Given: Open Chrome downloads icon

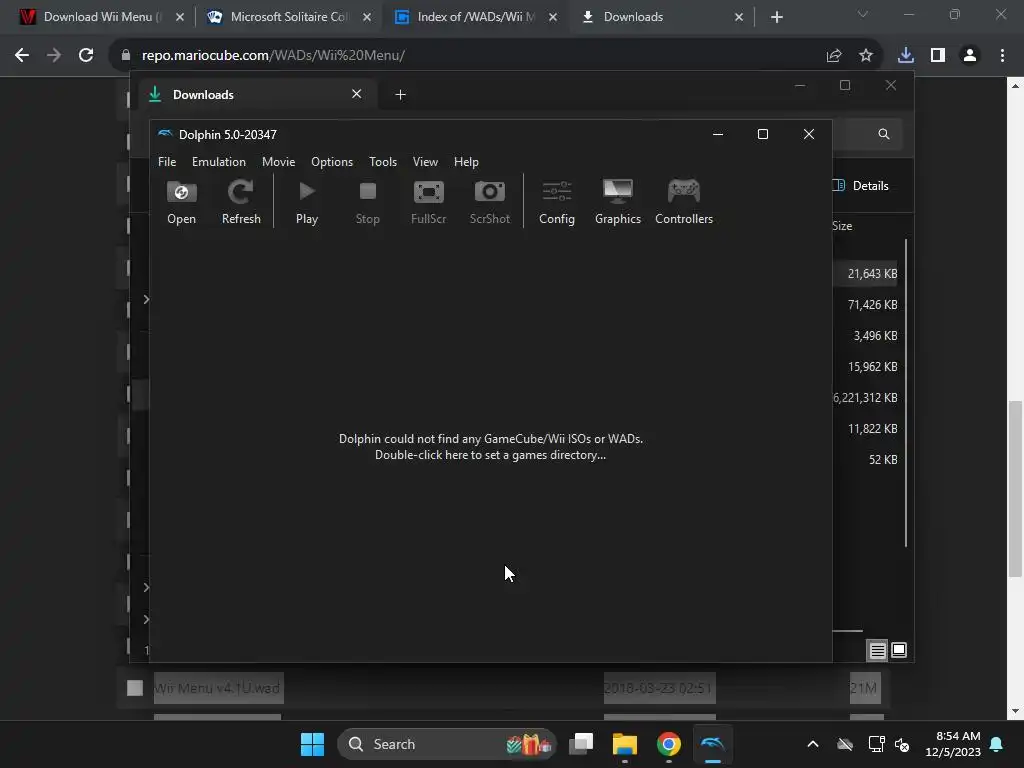Looking at the screenshot, I should (x=906, y=56).
